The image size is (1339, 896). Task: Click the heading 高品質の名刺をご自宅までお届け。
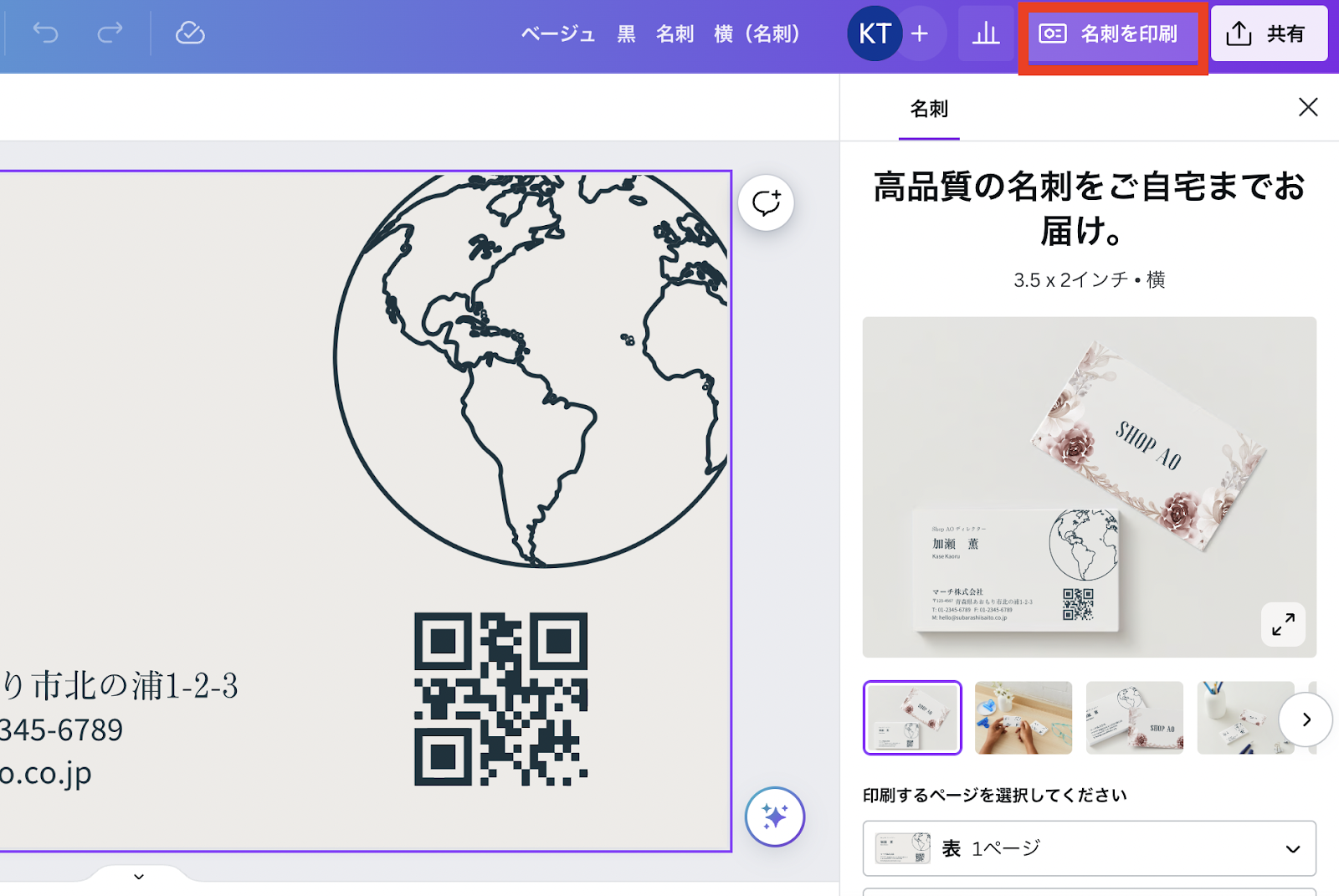(1089, 208)
